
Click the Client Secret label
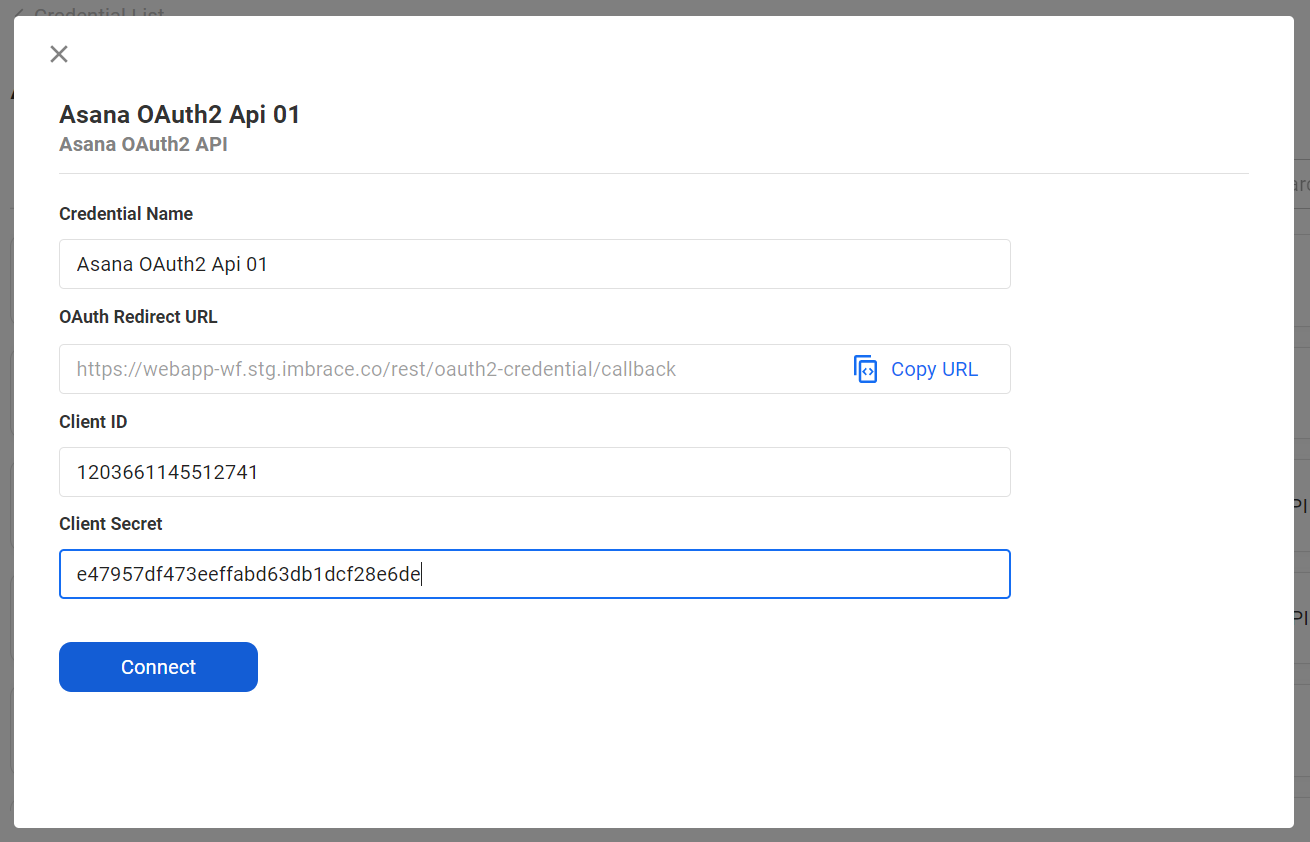110,524
